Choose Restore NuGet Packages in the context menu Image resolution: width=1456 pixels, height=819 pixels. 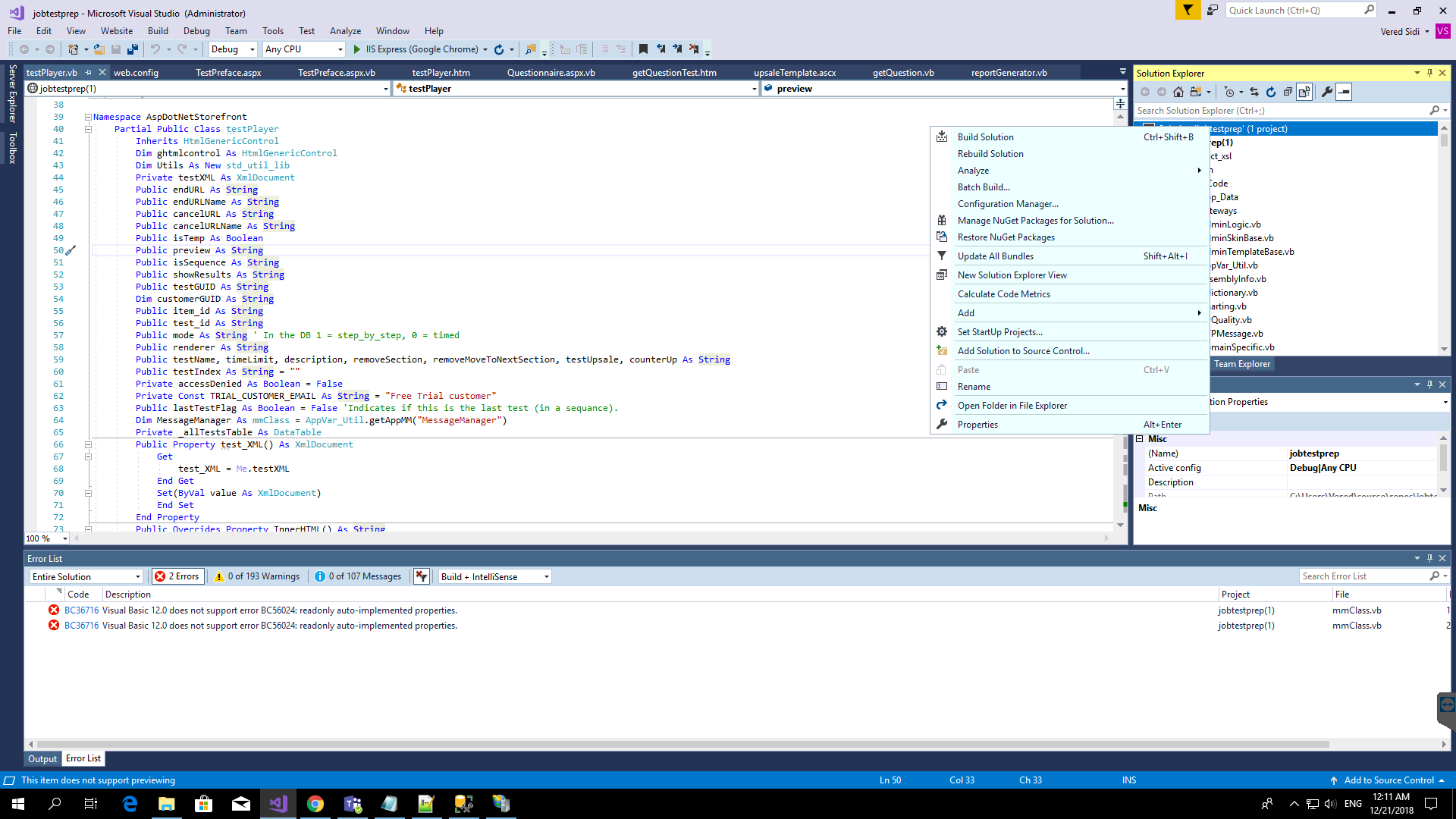[x=1006, y=237]
